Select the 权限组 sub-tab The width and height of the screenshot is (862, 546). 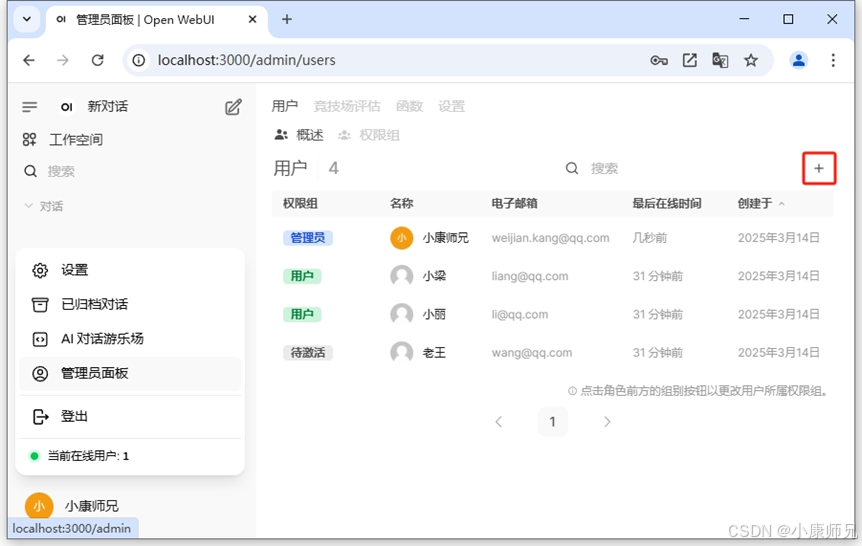pos(369,135)
